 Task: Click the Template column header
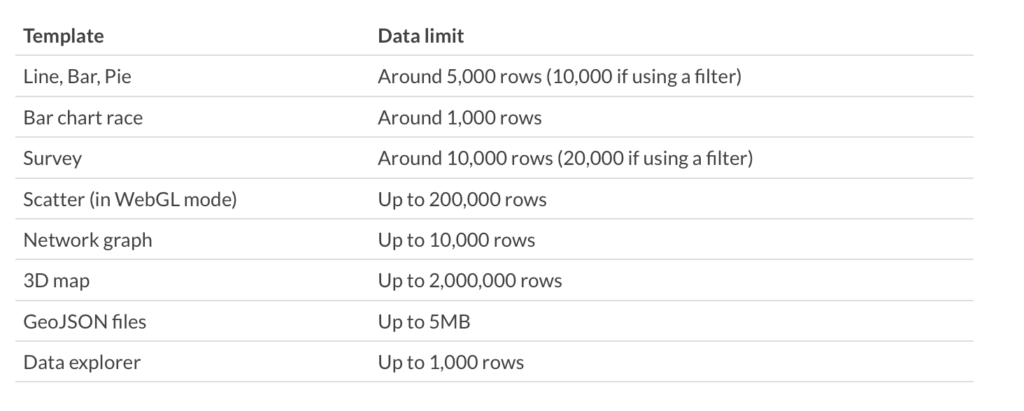63,36
